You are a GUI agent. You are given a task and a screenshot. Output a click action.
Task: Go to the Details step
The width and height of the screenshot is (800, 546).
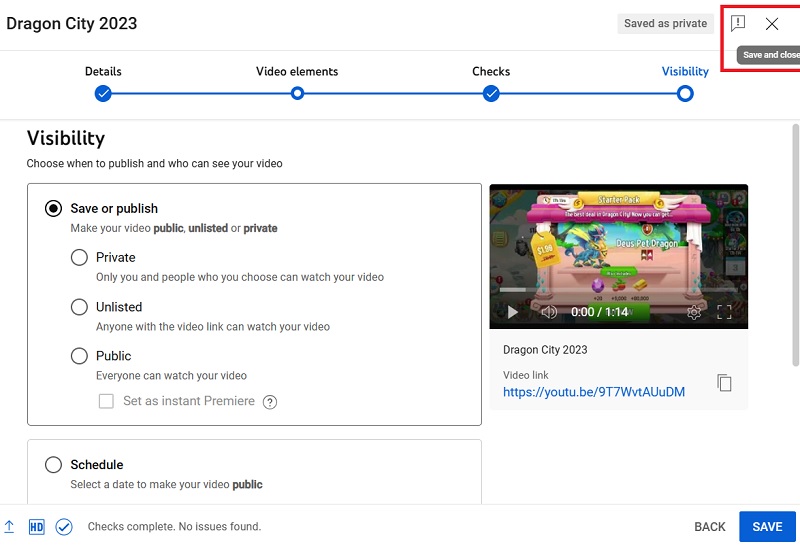click(103, 71)
